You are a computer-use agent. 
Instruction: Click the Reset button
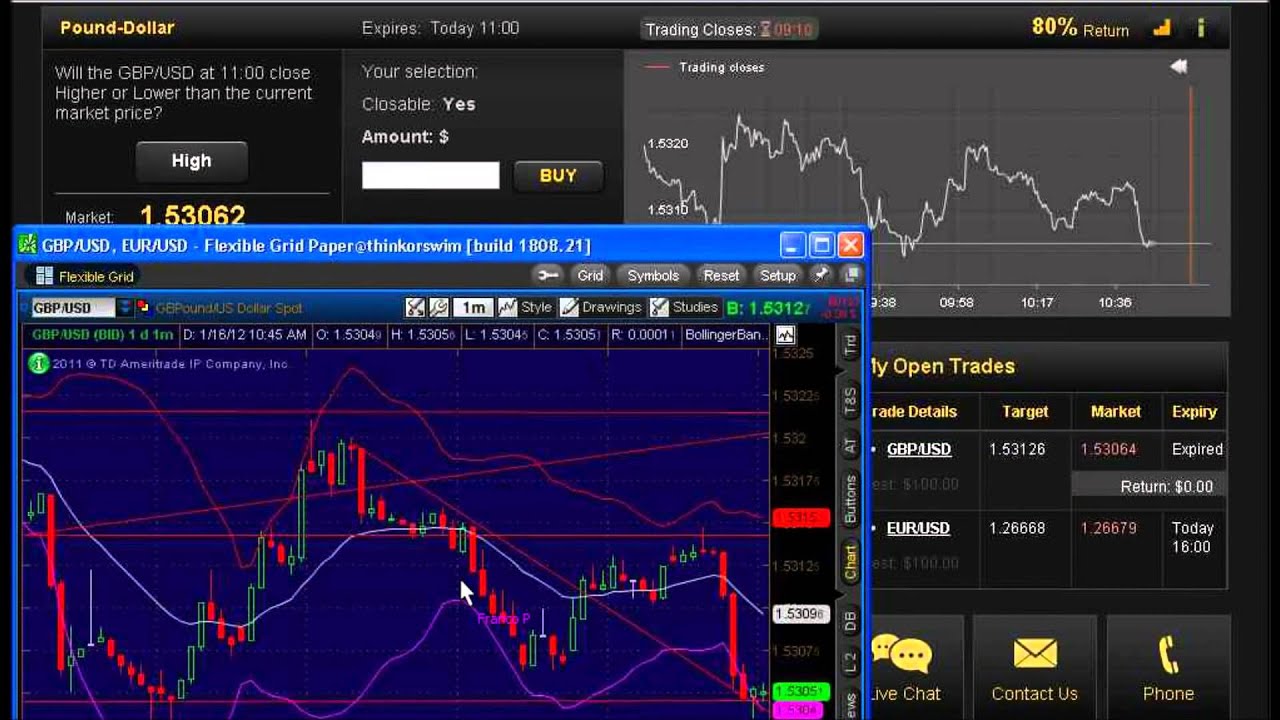721,275
